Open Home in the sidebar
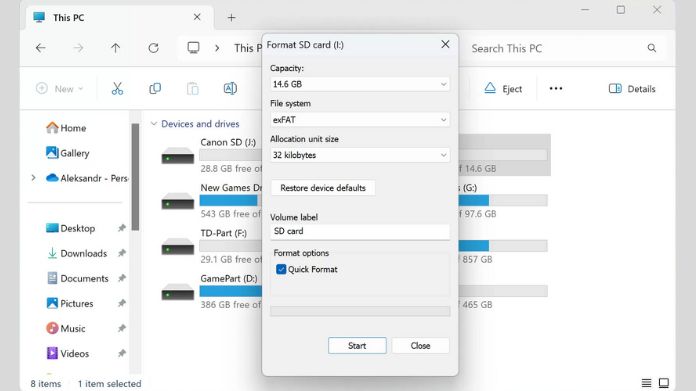 click(66, 128)
